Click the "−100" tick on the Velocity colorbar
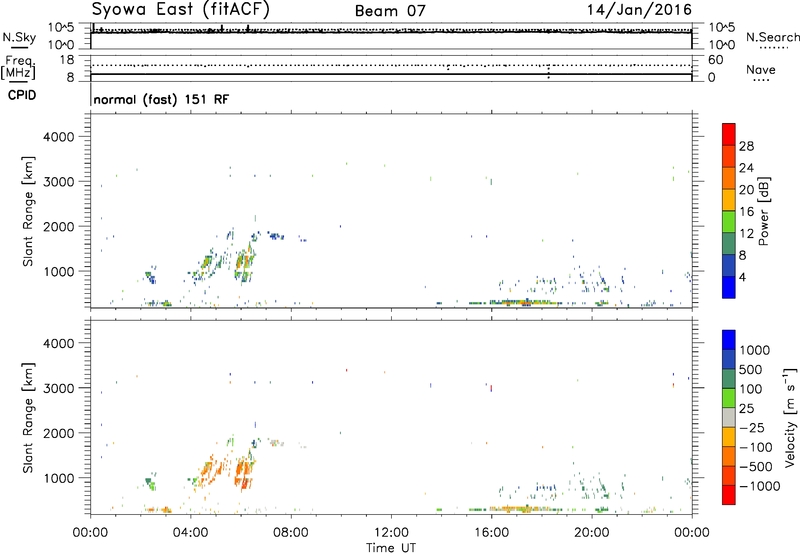800x554 pixels. (x=756, y=447)
